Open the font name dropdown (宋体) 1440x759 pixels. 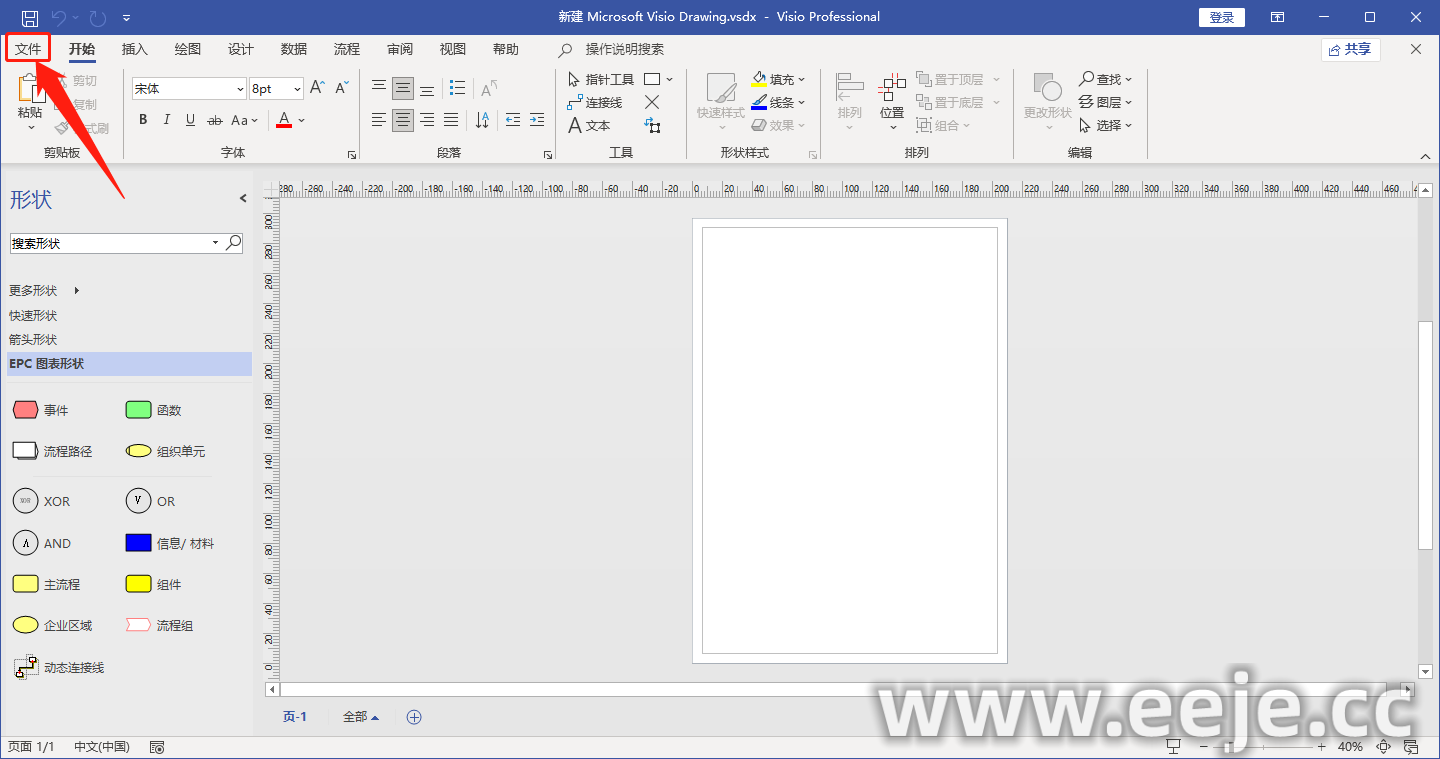[240, 89]
